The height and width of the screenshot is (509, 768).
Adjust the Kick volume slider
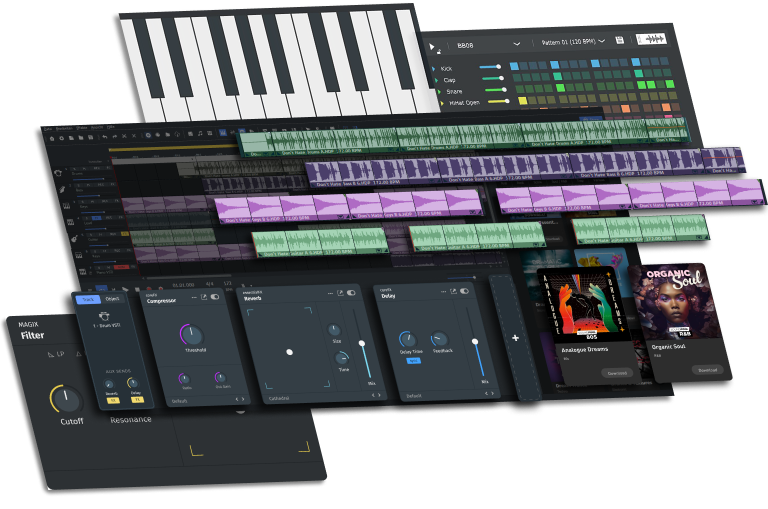tap(490, 67)
